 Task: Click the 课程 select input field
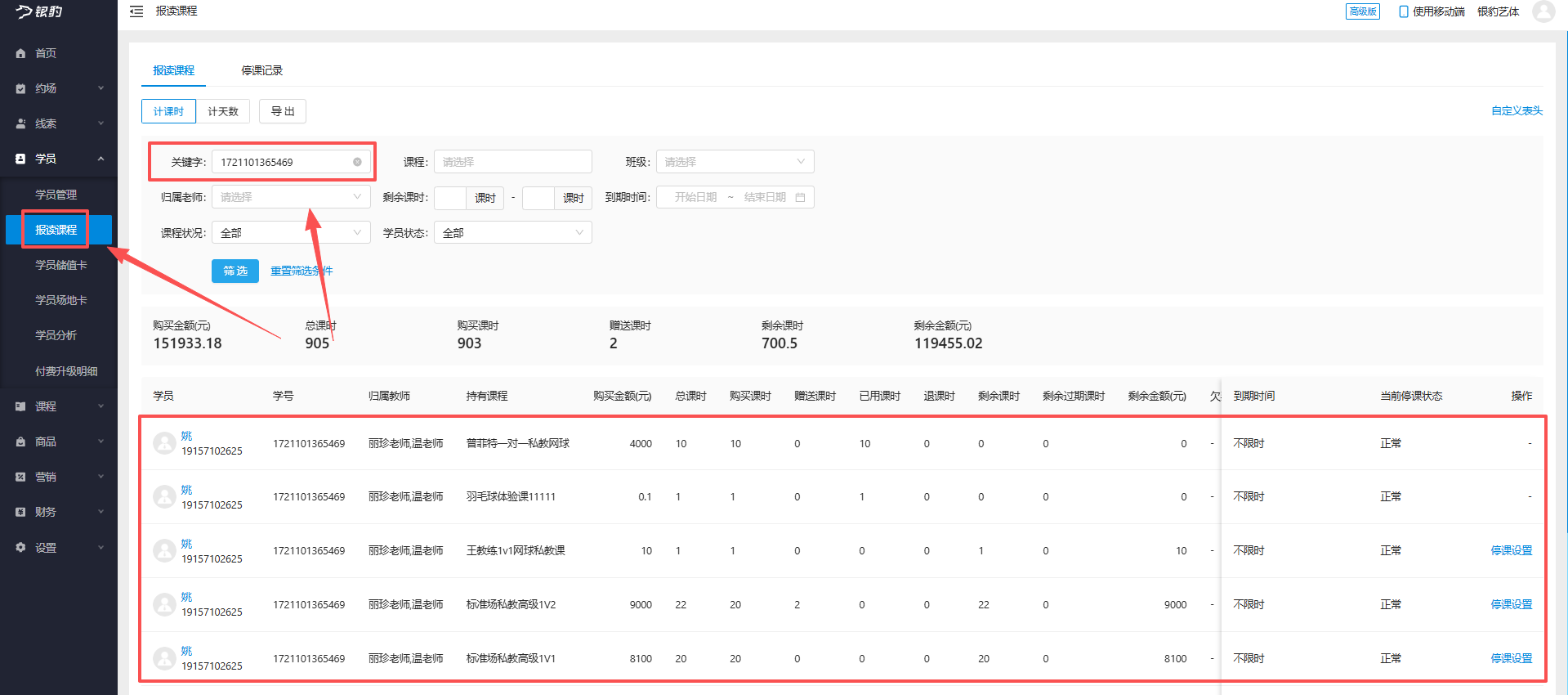click(512, 162)
